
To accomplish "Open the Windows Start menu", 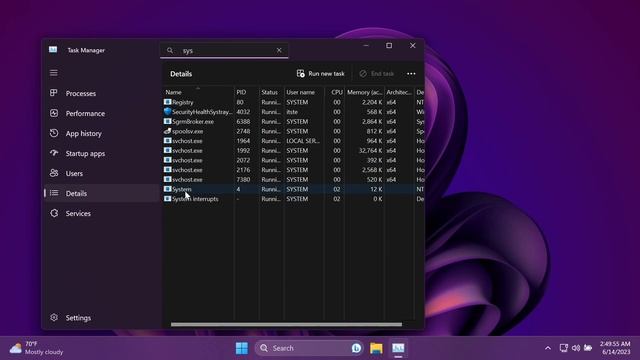I will [242, 348].
